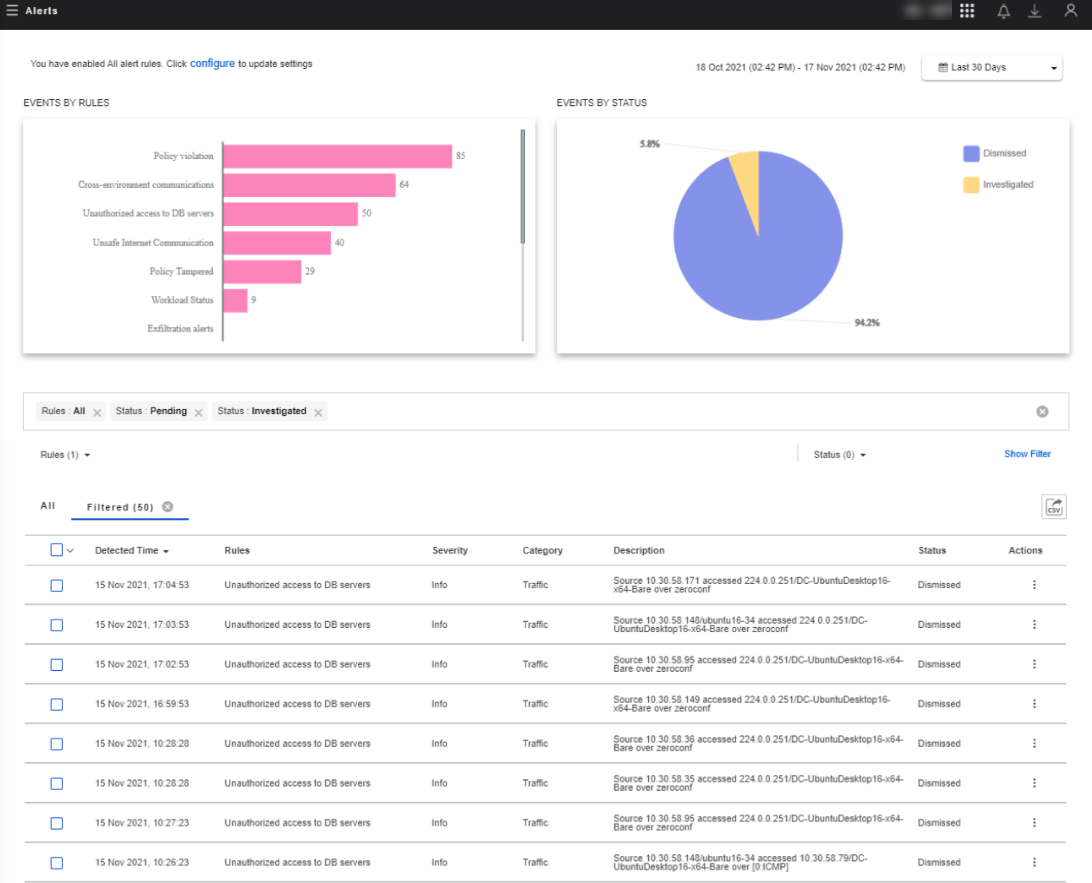Viewport: 1092px width, 883px height.
Task: Select the 10:27:23 alert checkbox
Action: click(56, 823)
